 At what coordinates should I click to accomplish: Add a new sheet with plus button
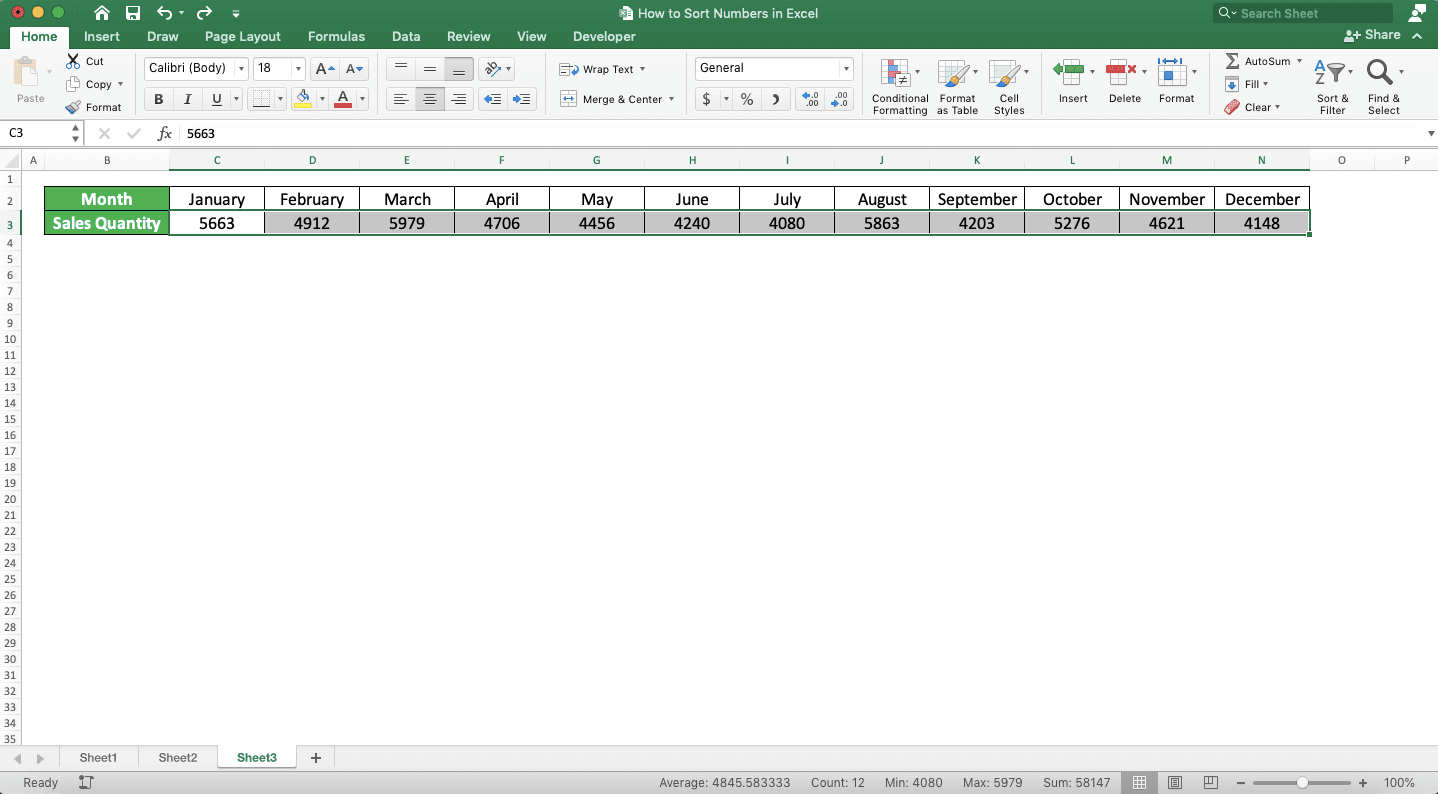pos(316,758)
